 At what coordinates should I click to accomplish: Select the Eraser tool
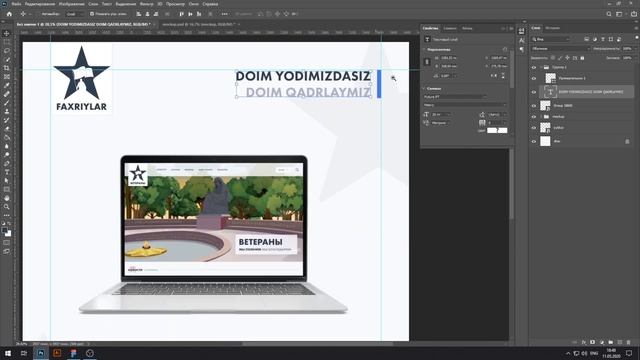pos(7,129)
